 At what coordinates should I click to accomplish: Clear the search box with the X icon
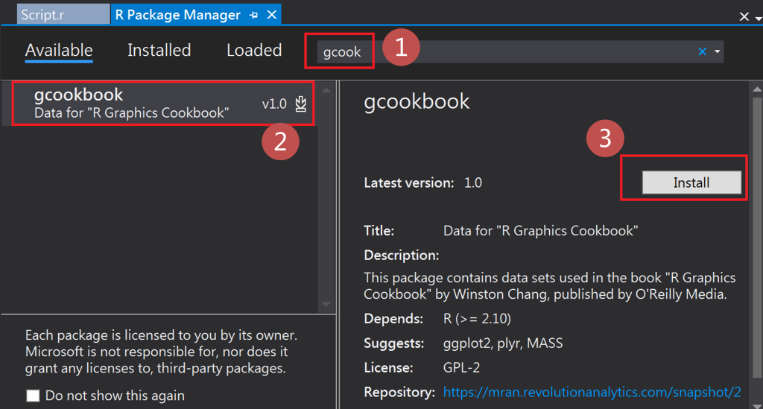702,51
